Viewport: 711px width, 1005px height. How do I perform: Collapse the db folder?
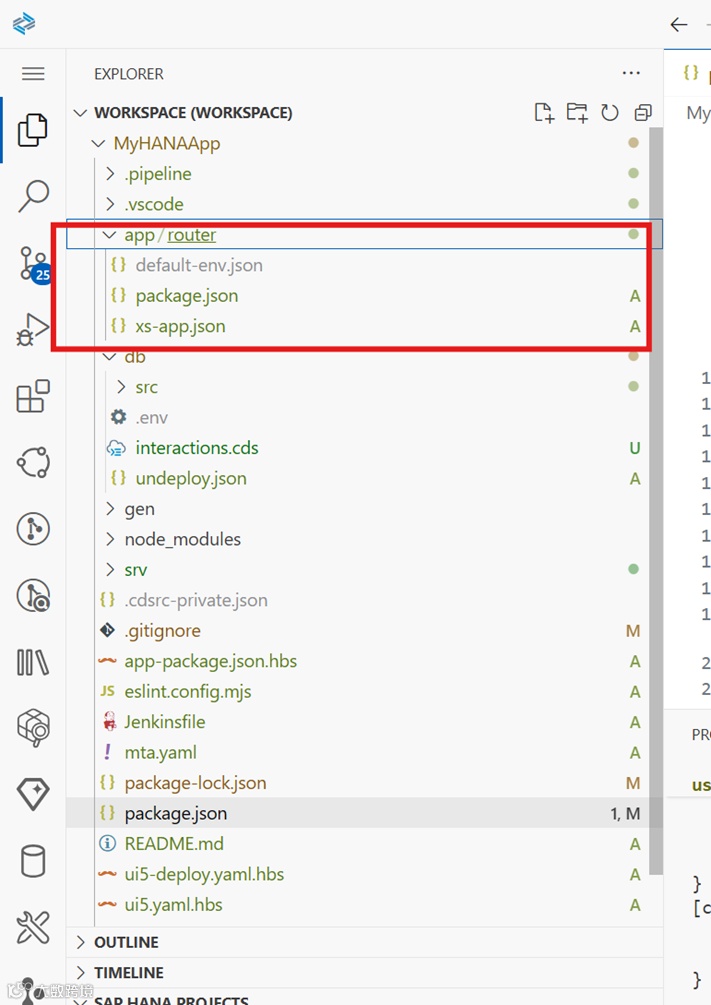tap(110, 356)
